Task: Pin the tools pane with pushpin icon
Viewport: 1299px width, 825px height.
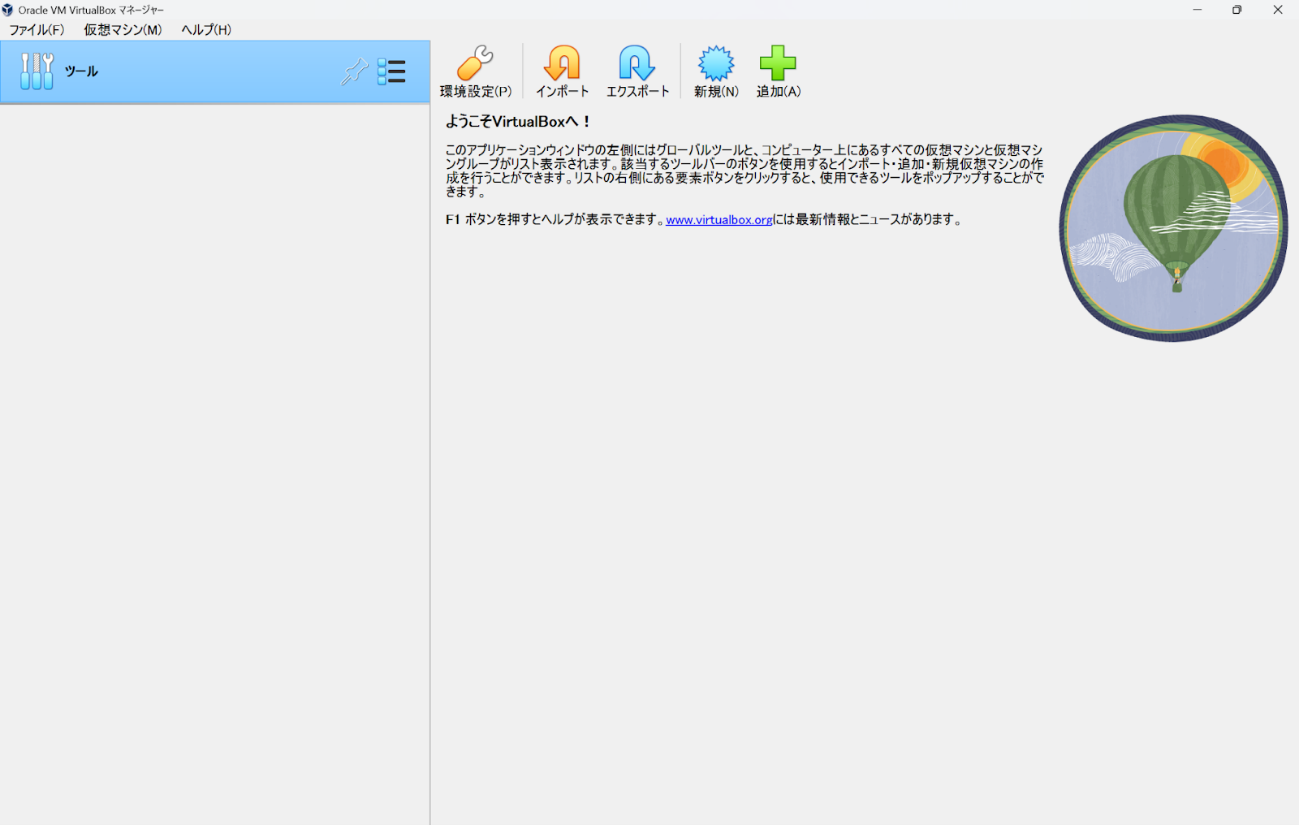Action: pyautogui.click(x=354, y=72)
